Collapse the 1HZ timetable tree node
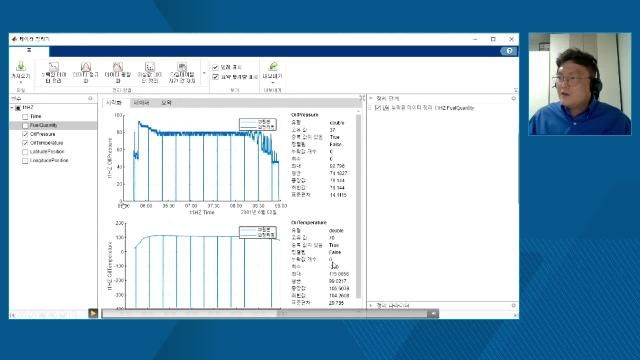 (12, 108)
